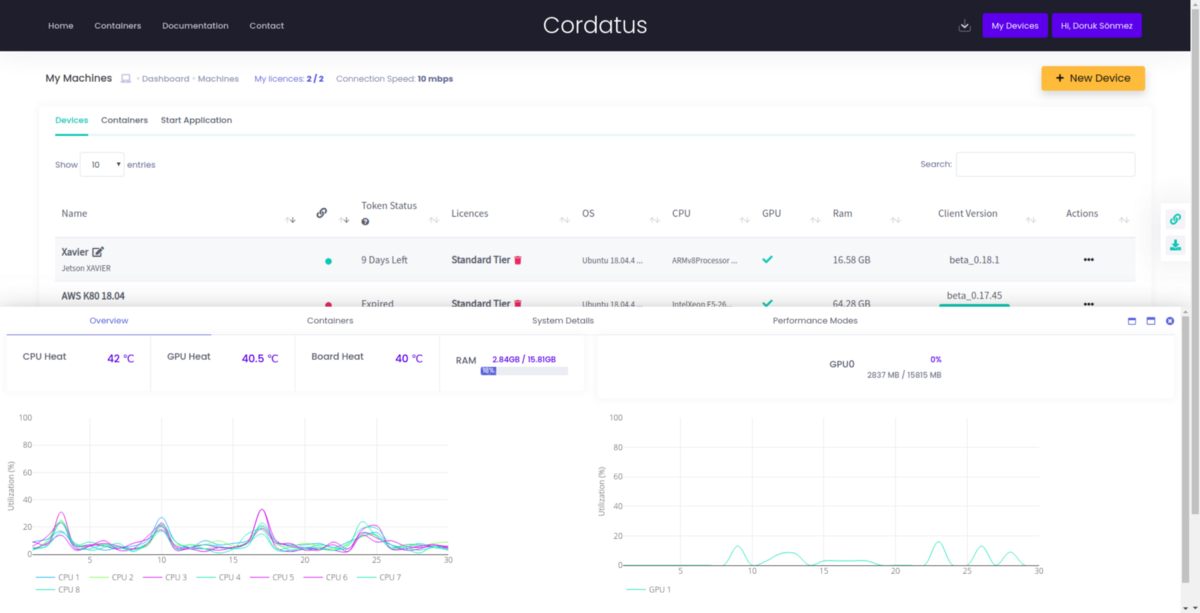Click the Search input field
Screen dimensions: 1200x613
tap(1045, 164)
